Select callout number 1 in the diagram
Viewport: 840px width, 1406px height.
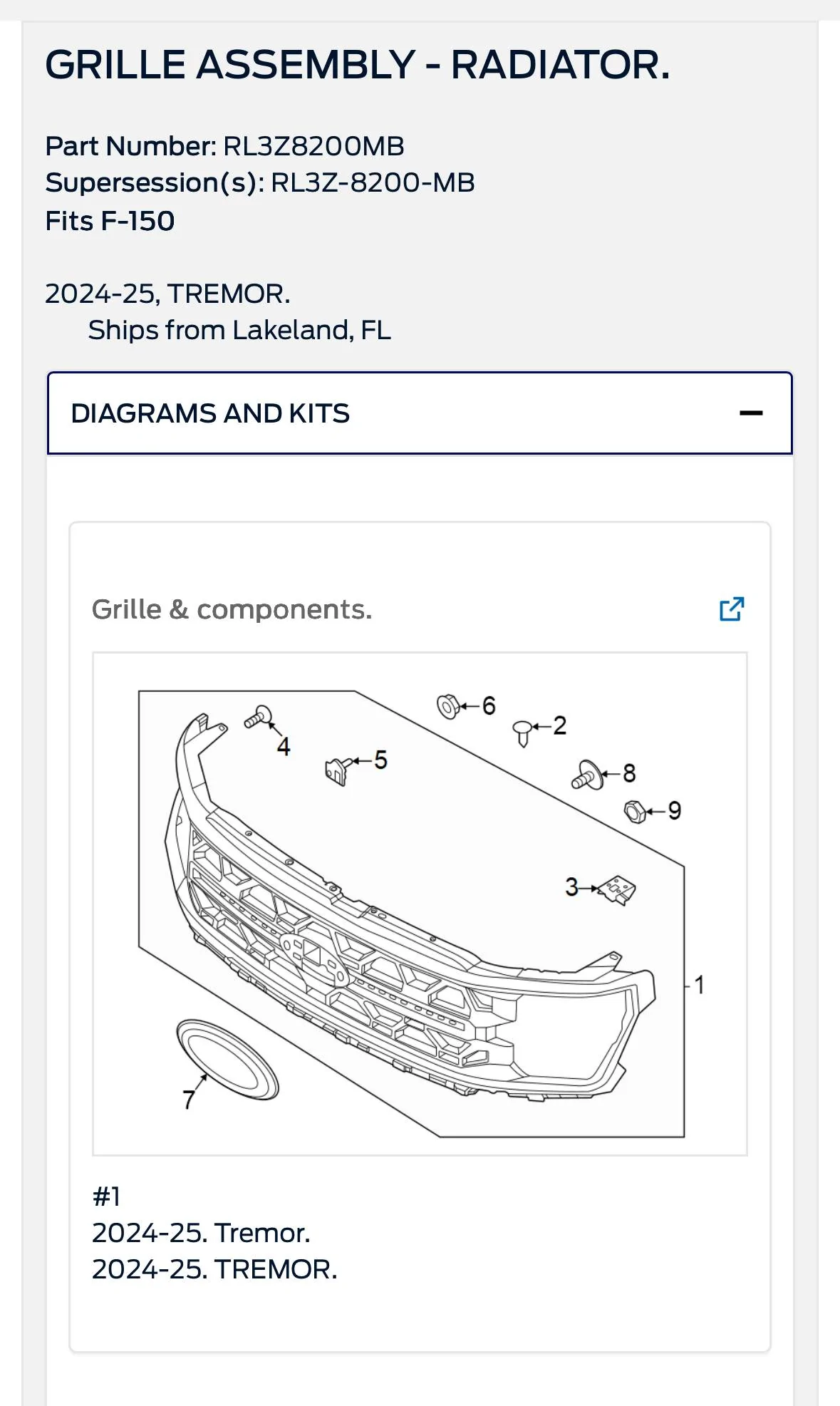(700, 985)
